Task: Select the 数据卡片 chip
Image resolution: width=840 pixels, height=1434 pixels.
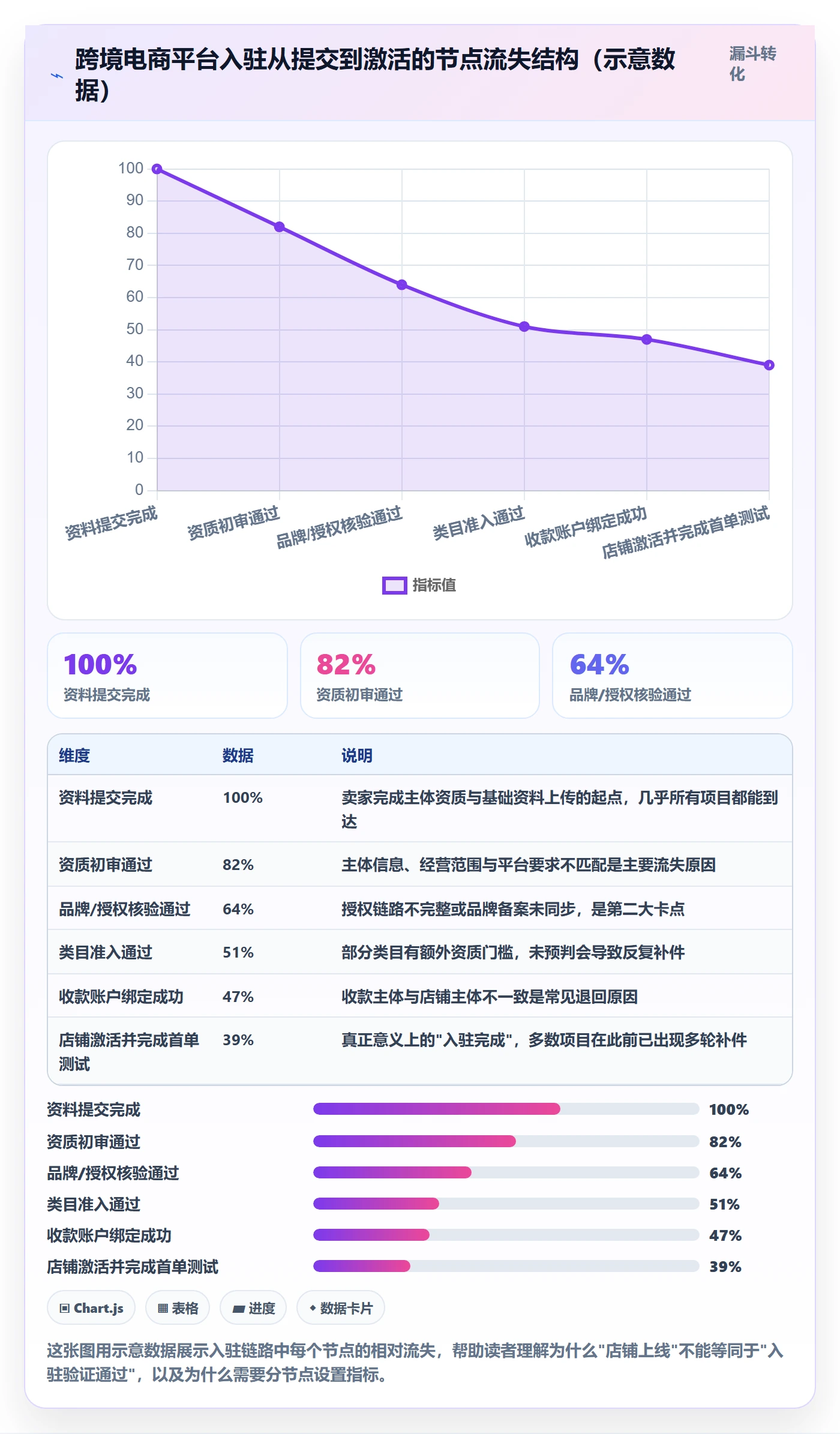Action: (x=341, y=1308)
